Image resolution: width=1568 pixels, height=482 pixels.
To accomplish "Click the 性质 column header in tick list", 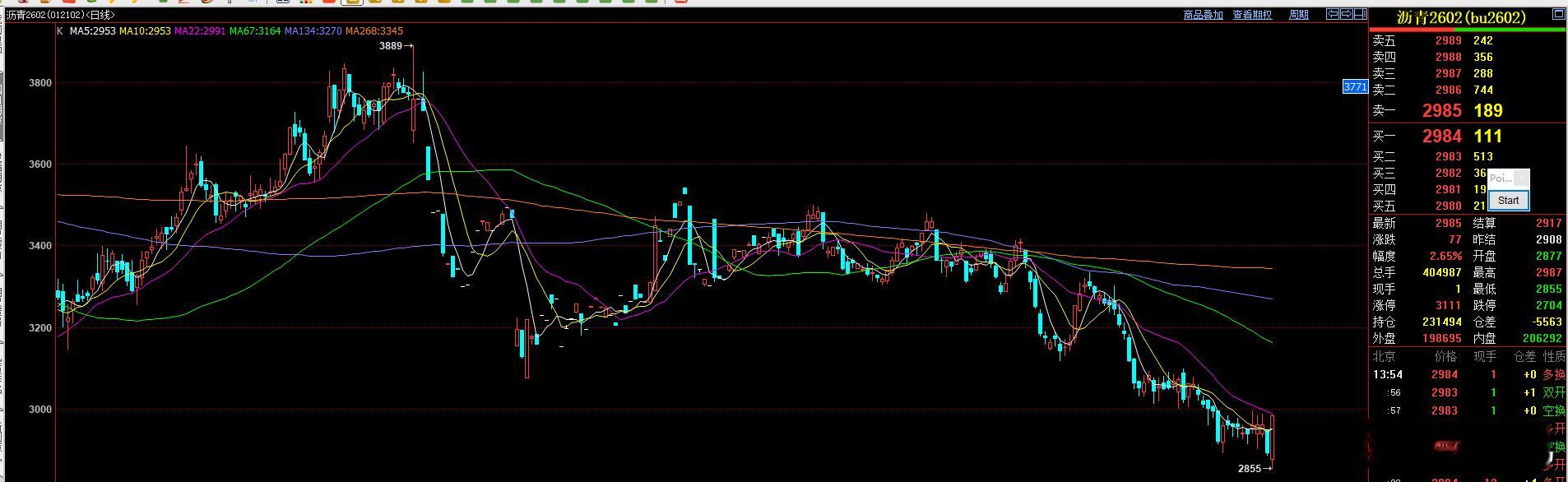I will coord(1554,356).
